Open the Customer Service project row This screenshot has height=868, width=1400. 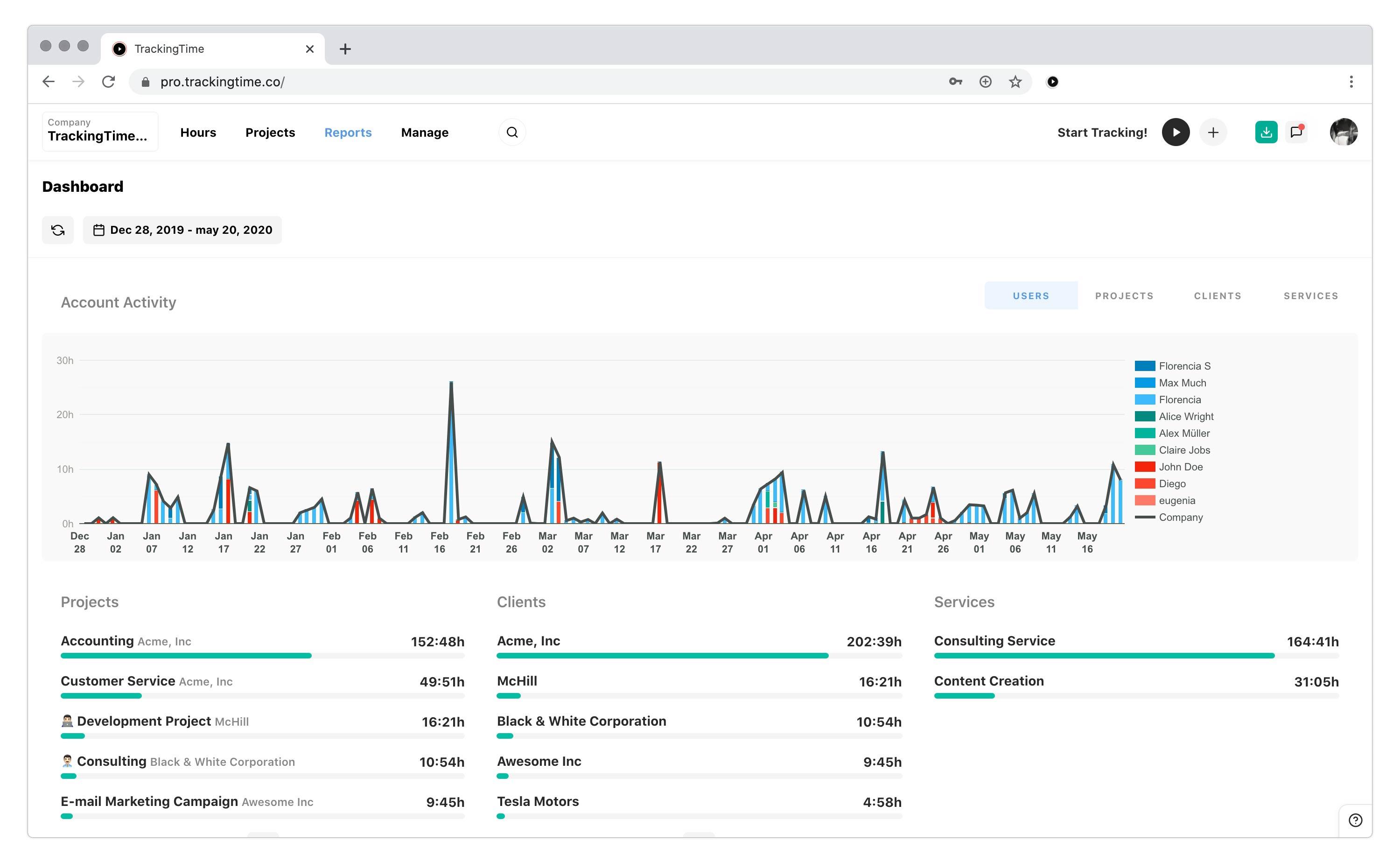[262, 686]
